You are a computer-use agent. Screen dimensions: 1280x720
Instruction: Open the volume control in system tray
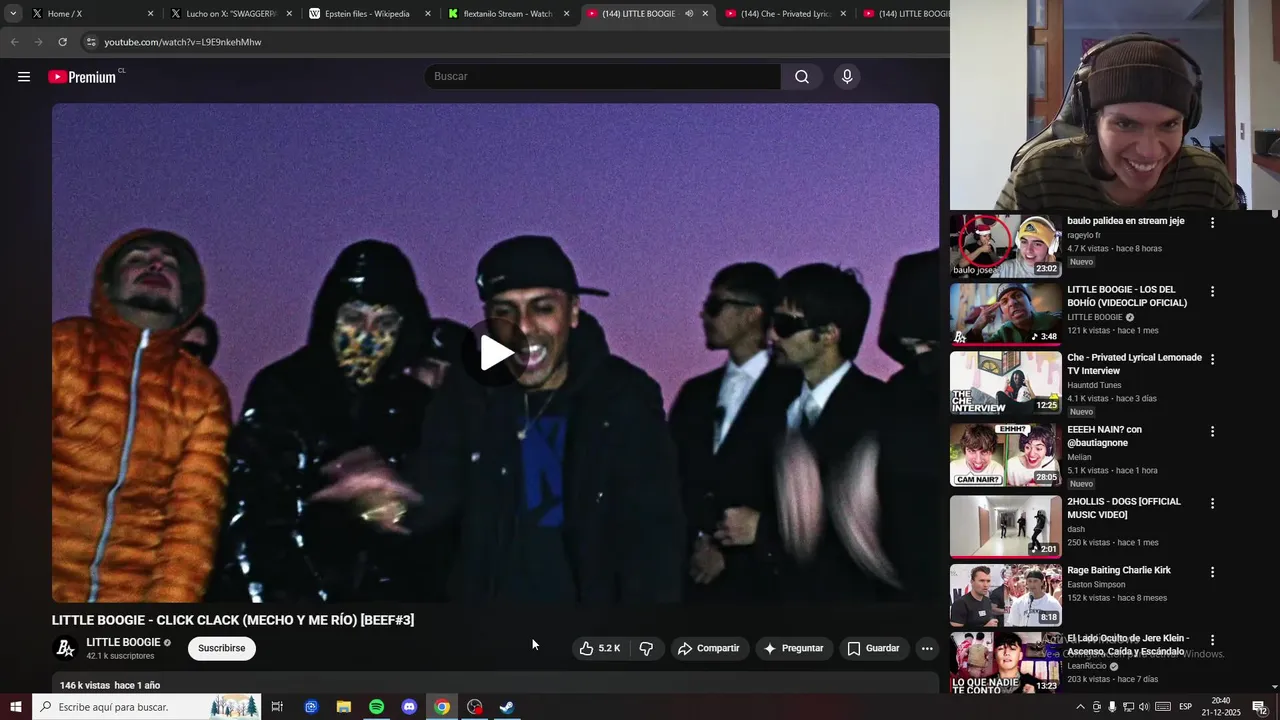pyautogui.click(x=1144, y=707)
